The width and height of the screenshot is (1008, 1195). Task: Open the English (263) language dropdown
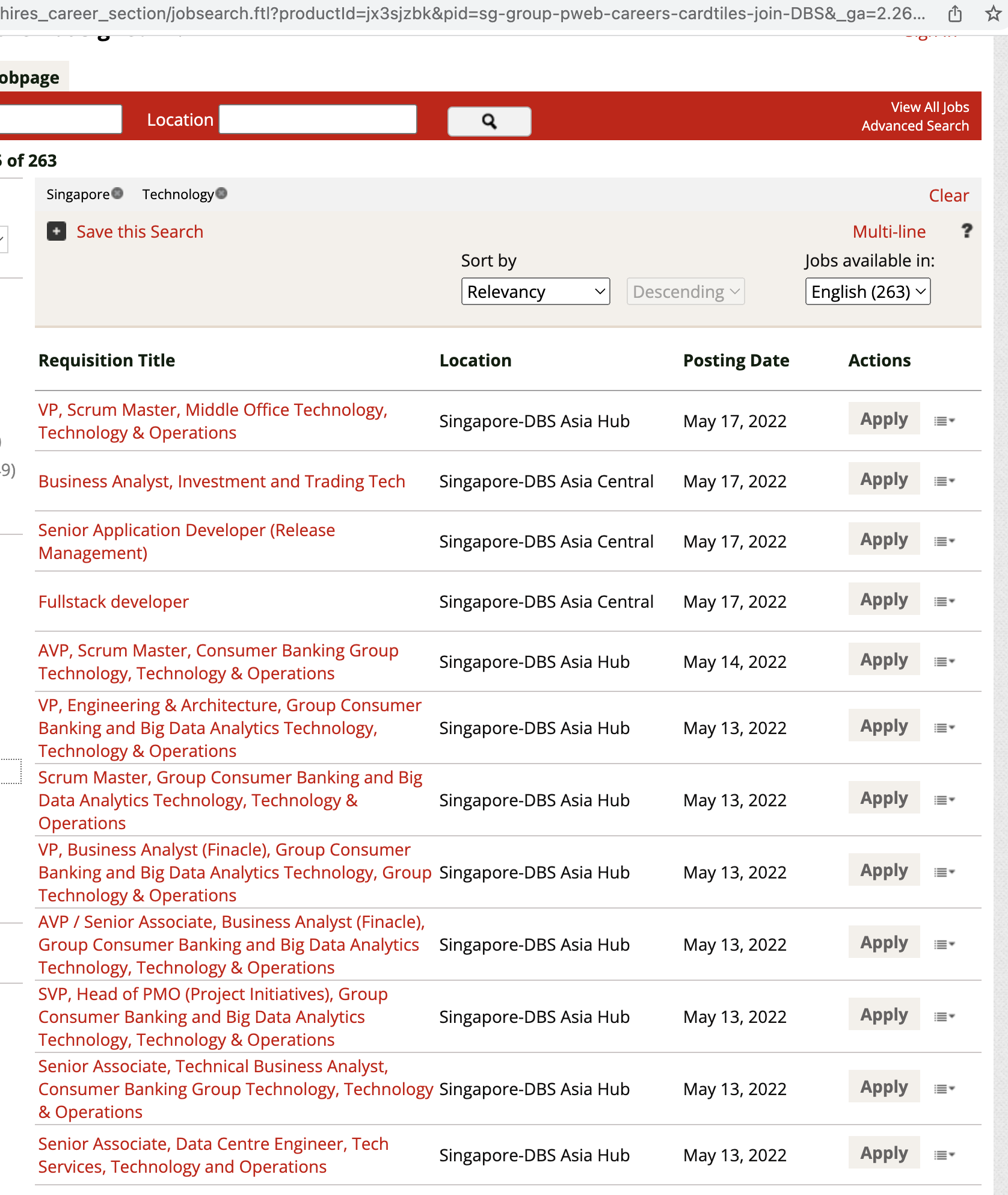click(x=868, y=291)
